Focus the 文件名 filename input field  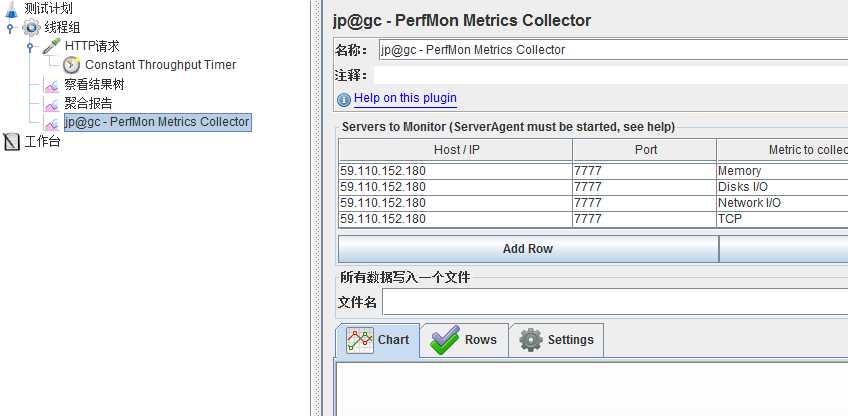point(615,301)
